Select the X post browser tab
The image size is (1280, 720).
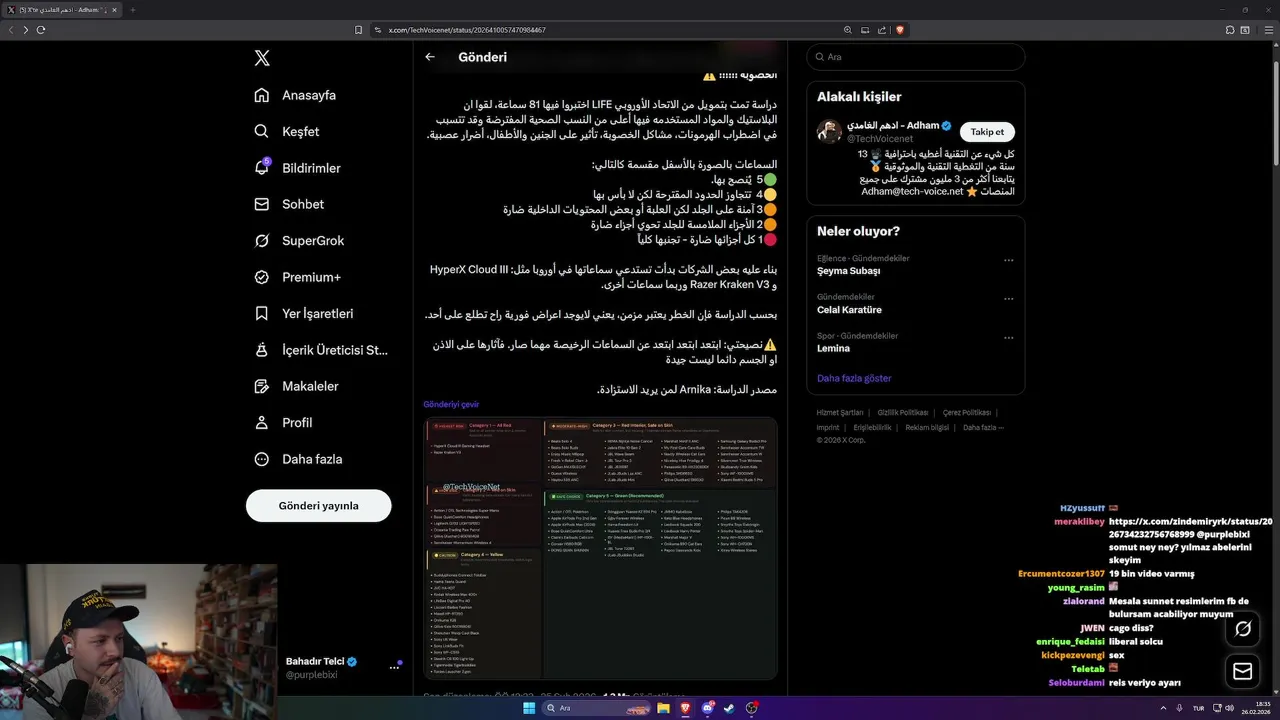[61, 10]
